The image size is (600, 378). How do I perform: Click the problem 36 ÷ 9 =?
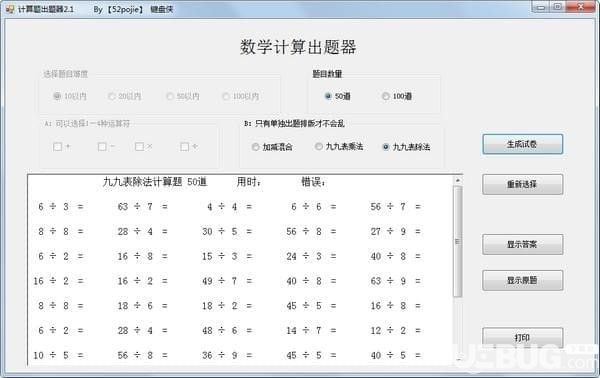227,355
